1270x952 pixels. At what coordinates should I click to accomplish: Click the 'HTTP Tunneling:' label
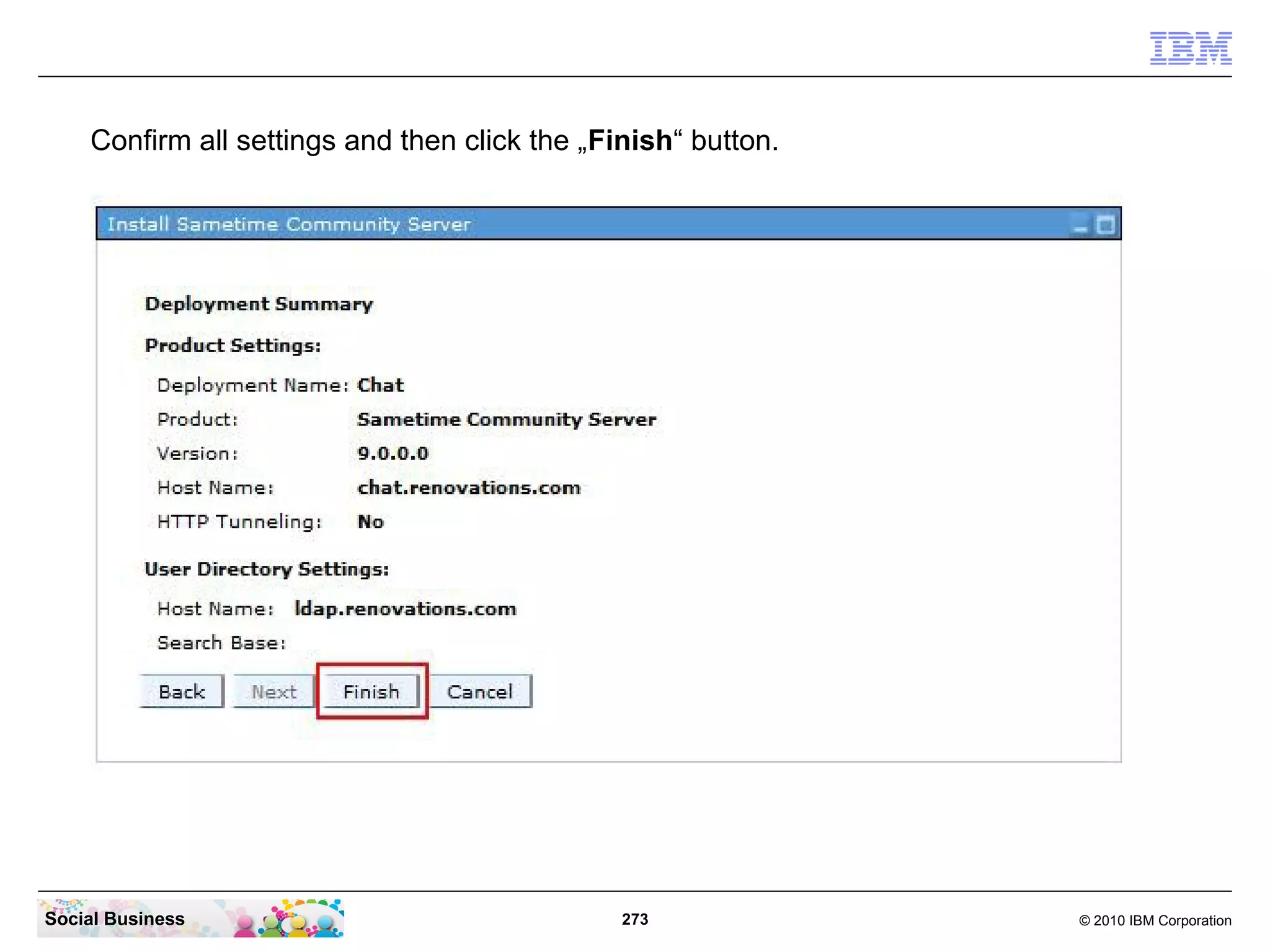pos(239,522)
